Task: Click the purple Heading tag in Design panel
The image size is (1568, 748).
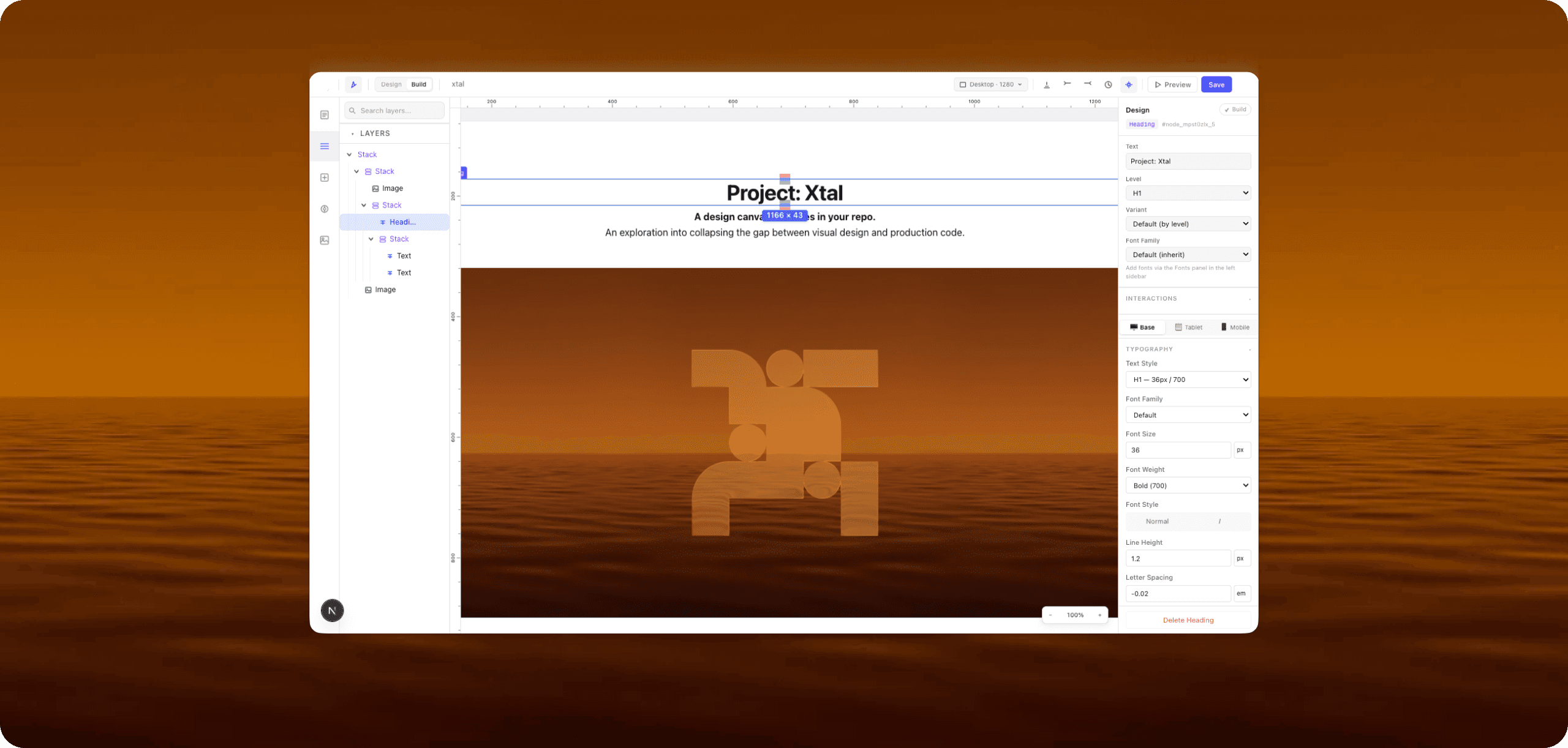Action: tap(1142, 124)
